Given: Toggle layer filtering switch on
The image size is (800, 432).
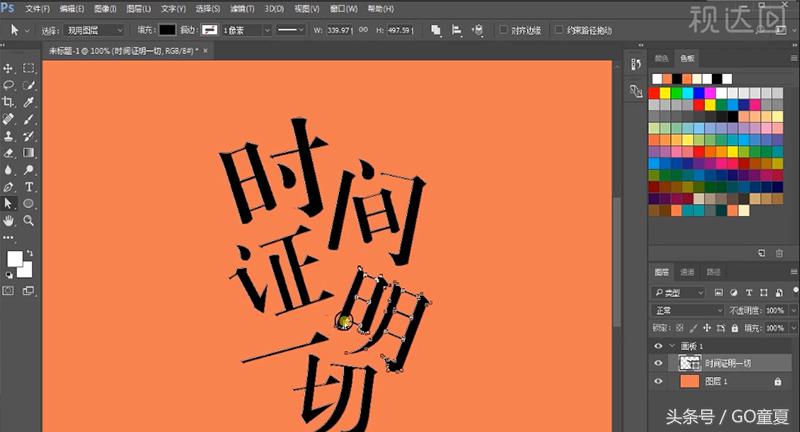Looking at the screenshot, I should pos(795,291).
